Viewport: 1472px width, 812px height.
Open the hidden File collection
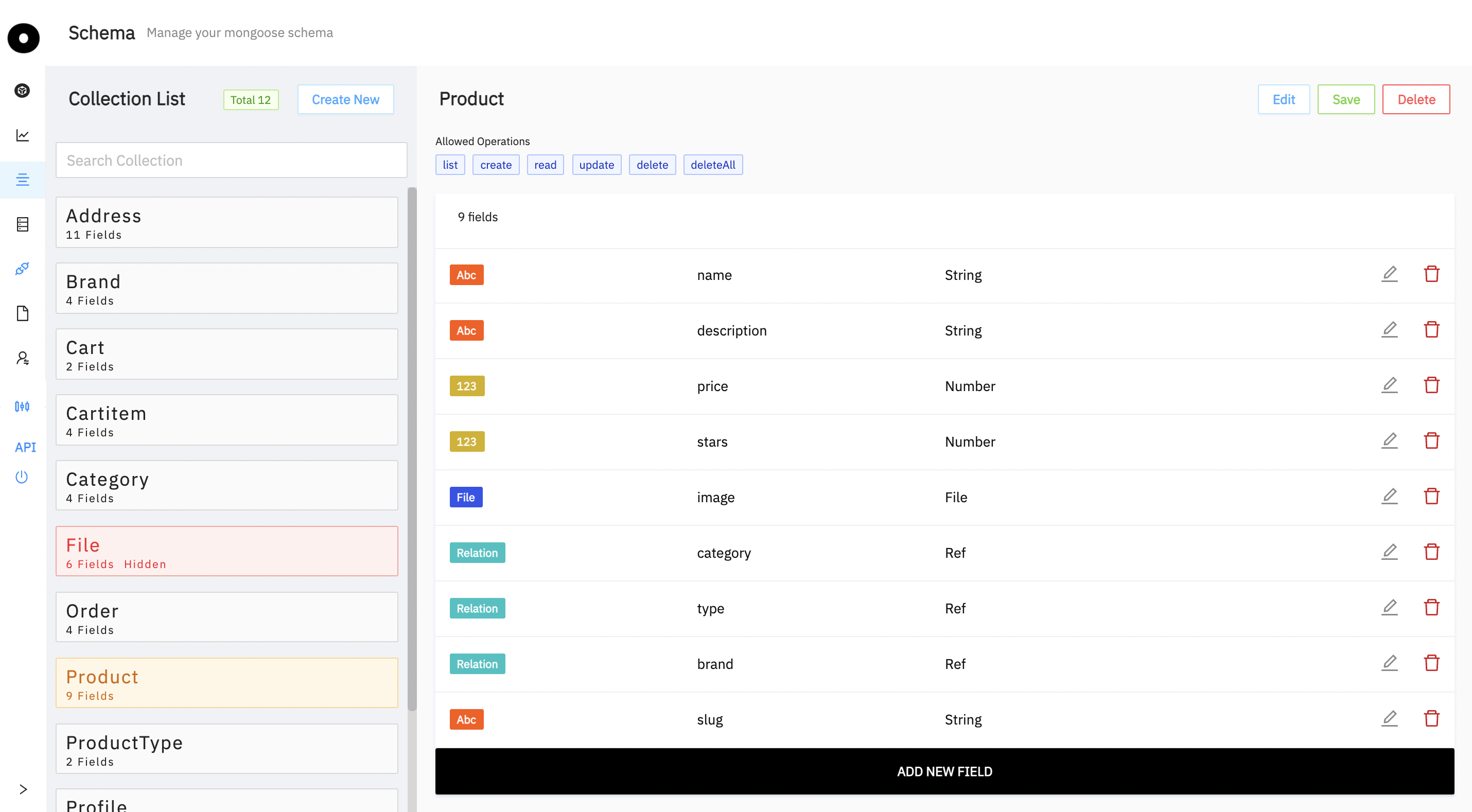[227, 552]
